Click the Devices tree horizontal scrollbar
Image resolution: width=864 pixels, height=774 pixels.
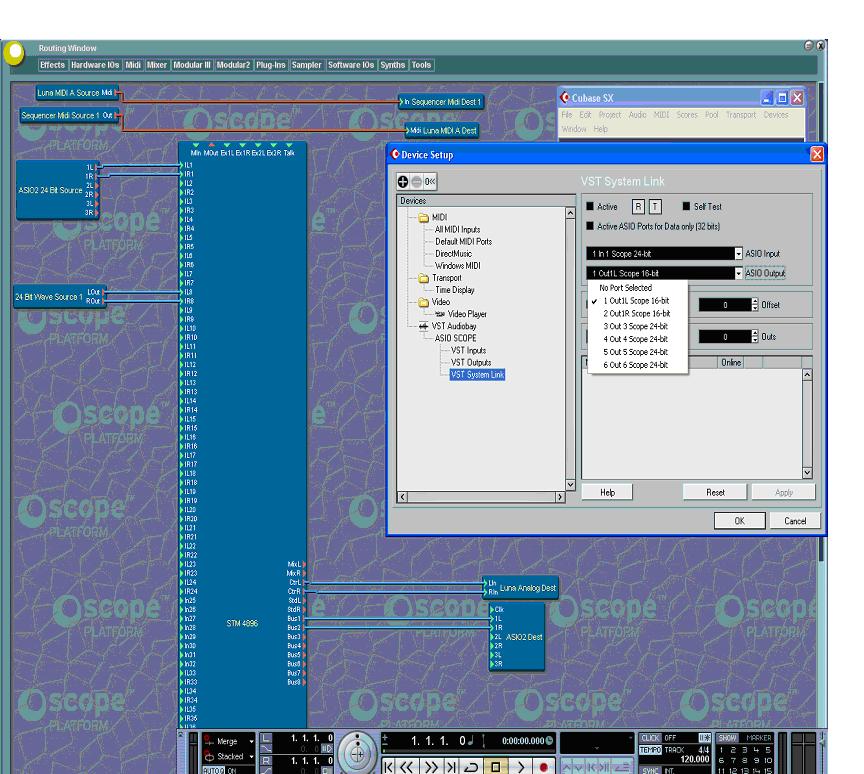pos(481,497)
